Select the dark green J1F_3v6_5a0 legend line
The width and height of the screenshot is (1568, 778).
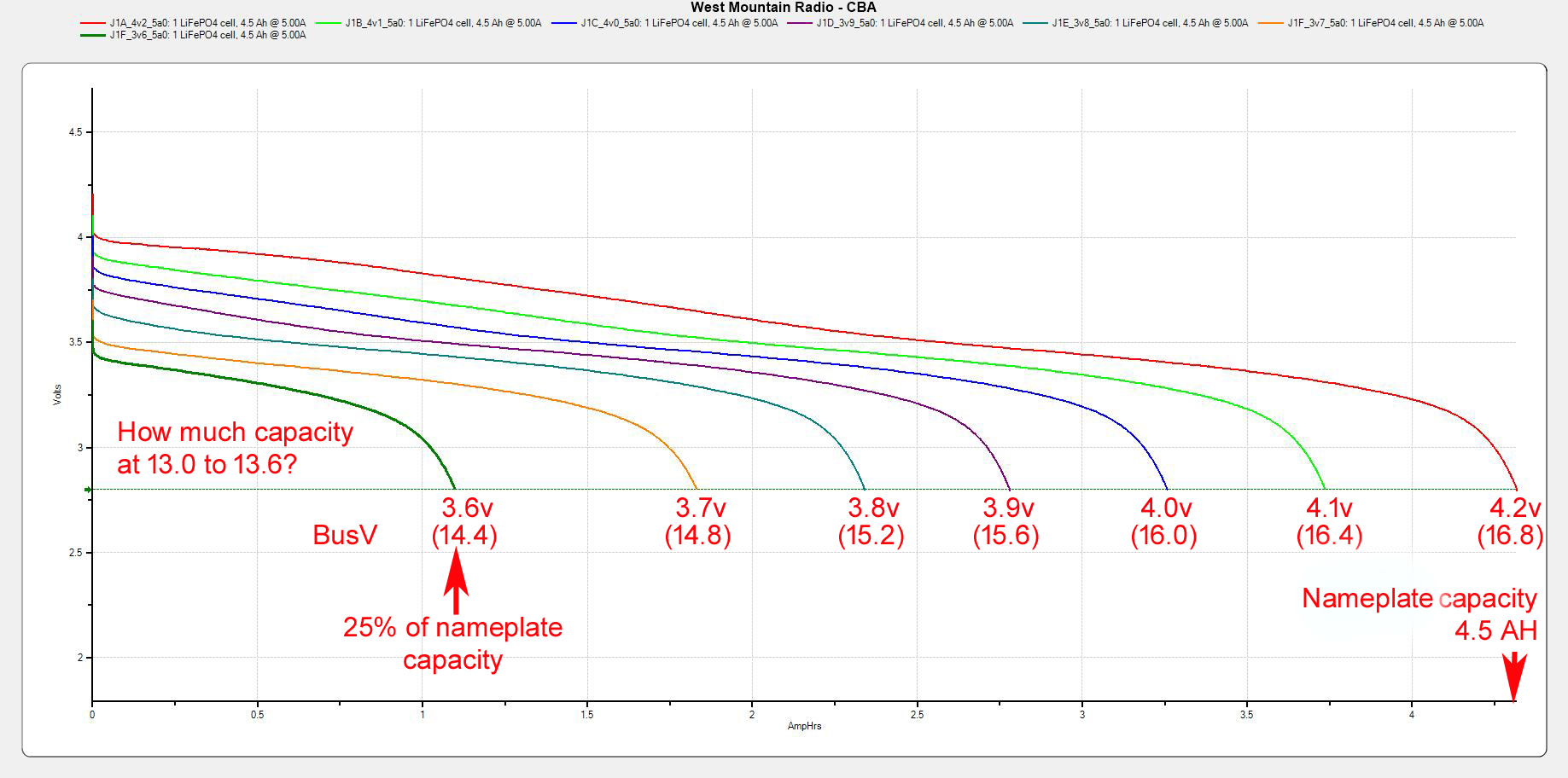point(93,35)
